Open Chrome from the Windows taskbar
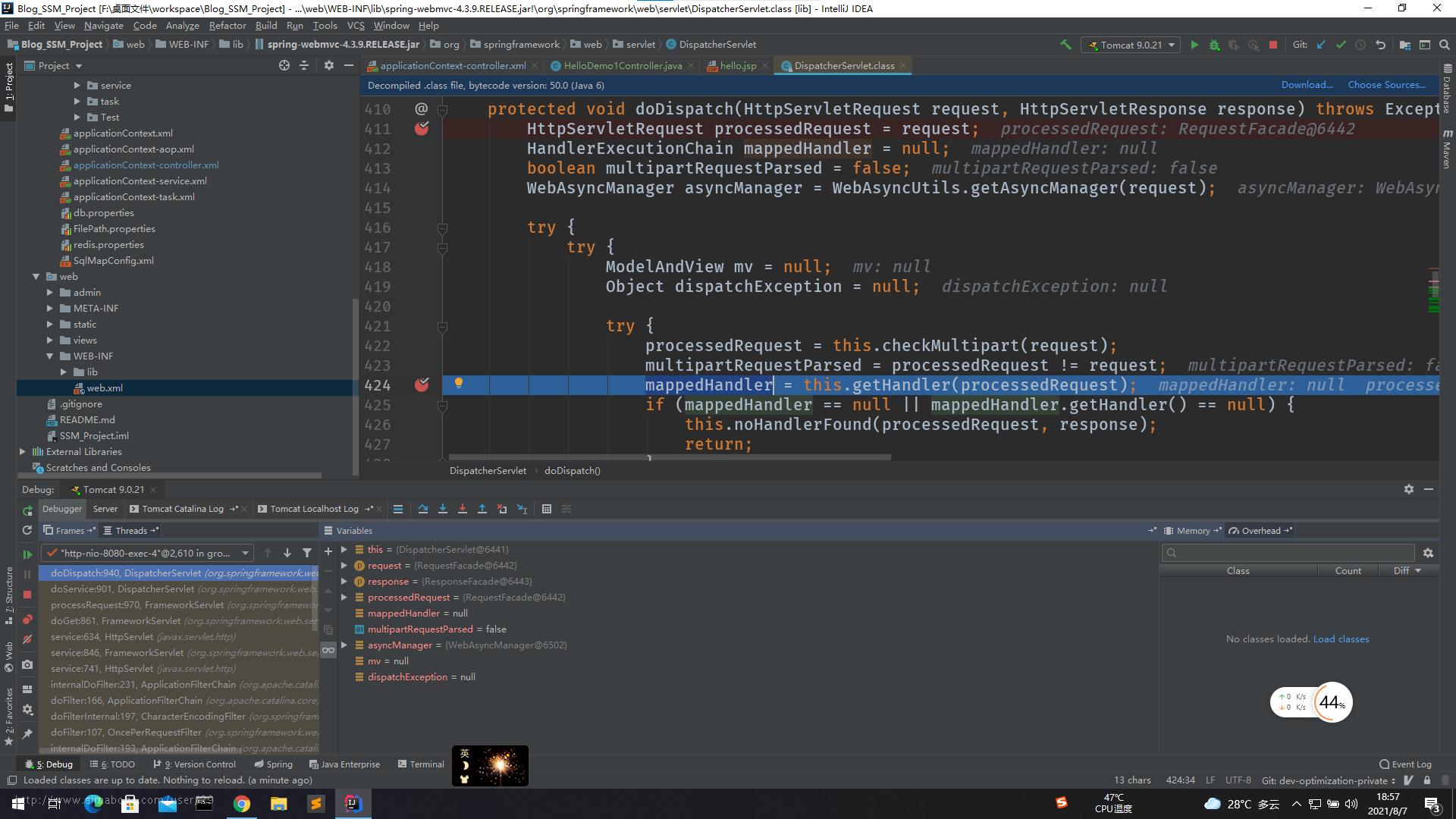This screenshot has width=1456, height=819. click(x=241, y=804)
